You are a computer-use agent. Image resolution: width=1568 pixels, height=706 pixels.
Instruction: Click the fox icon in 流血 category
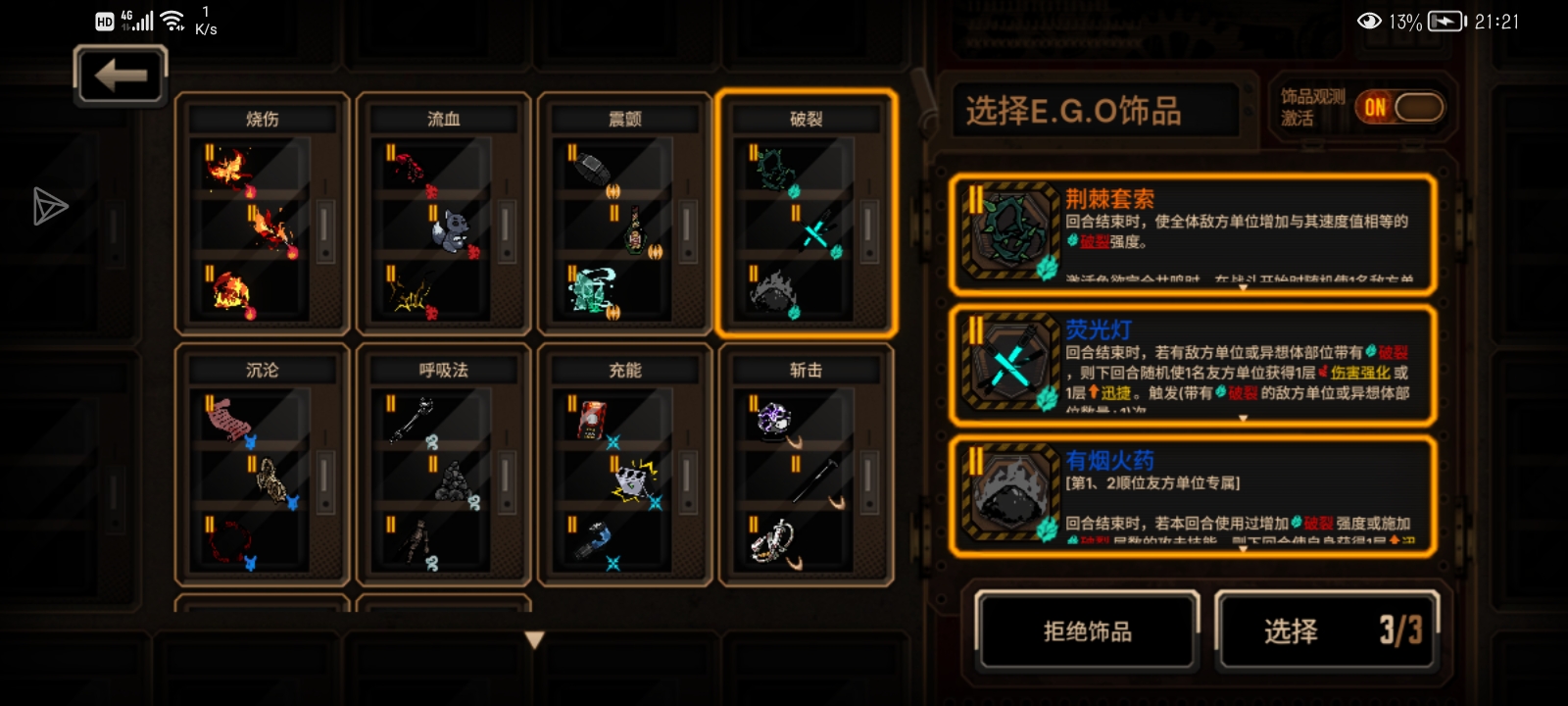[x=452, y=232]
